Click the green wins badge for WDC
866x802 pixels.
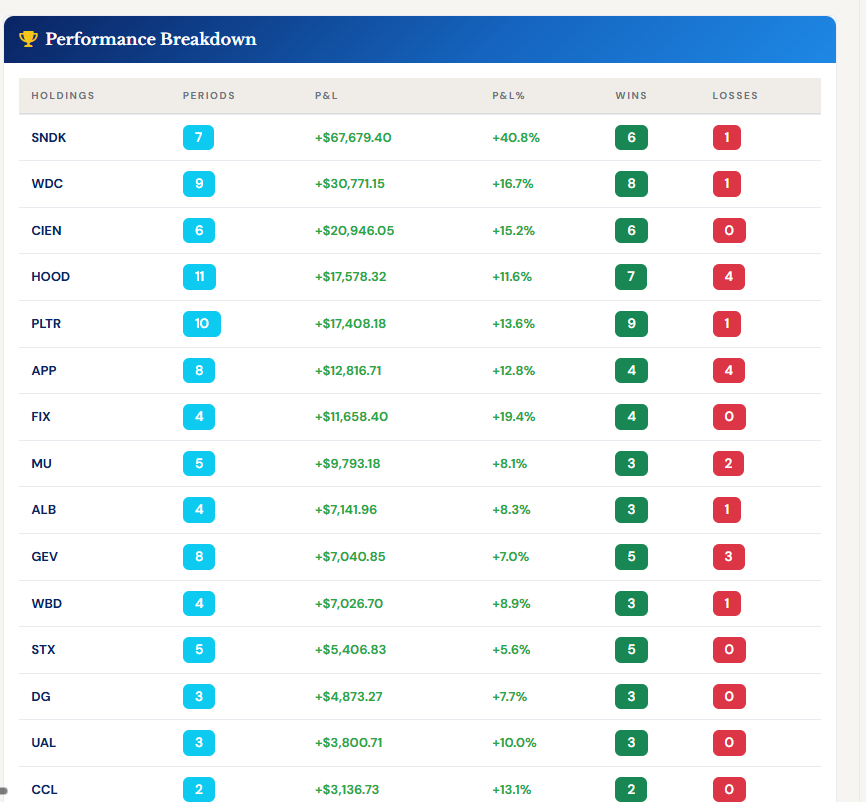pyautogui.click(x=631, y=184)
